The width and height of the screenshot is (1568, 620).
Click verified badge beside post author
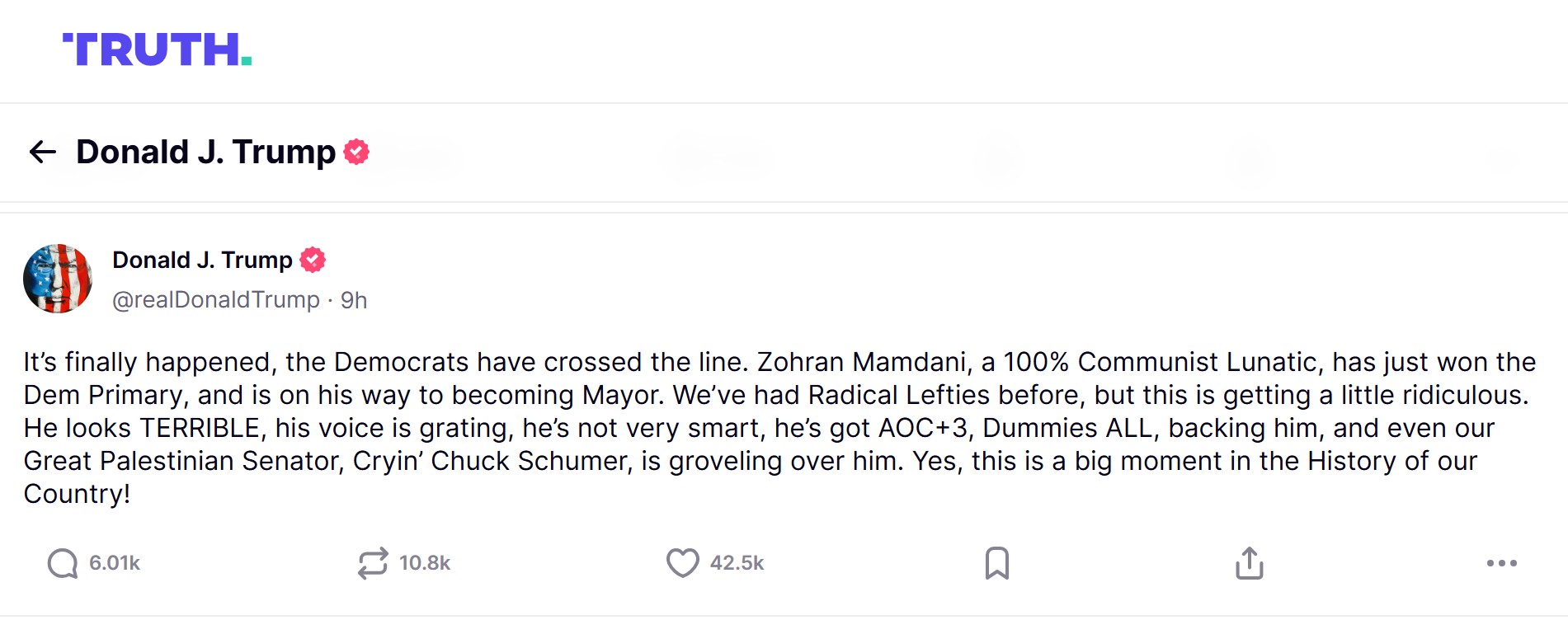(313, 261)
